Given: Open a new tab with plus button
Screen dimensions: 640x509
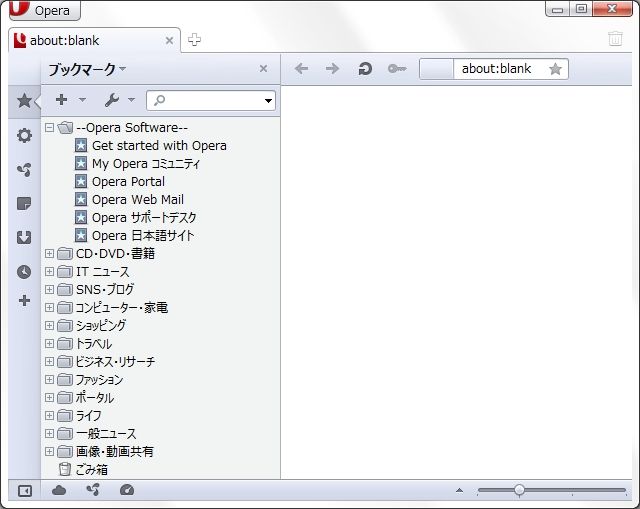Looking at the screenshot, I should coord(194,40).
